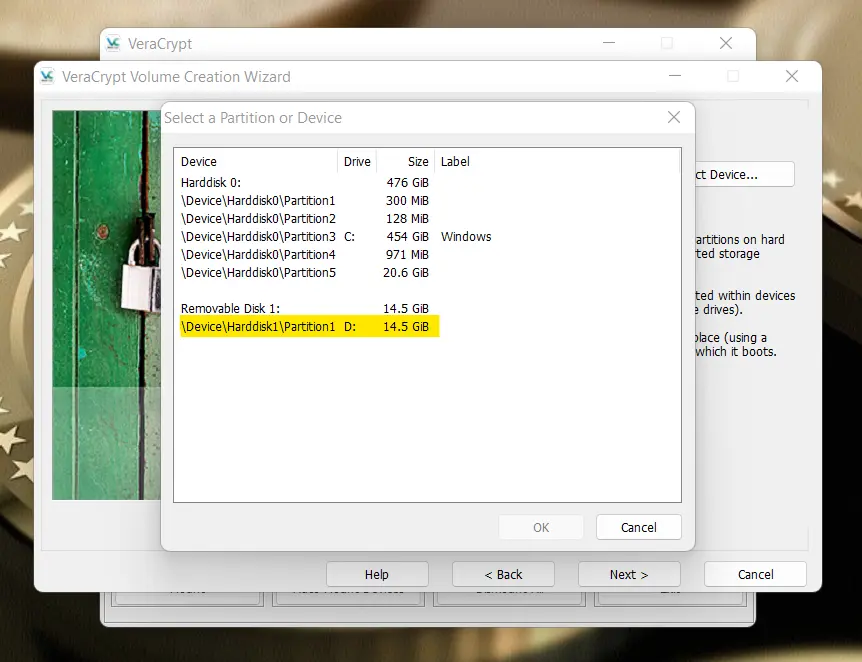Viewport: 862px width, 662px height.
Task: Sort list by Device column header
Action: click(256, 162)
